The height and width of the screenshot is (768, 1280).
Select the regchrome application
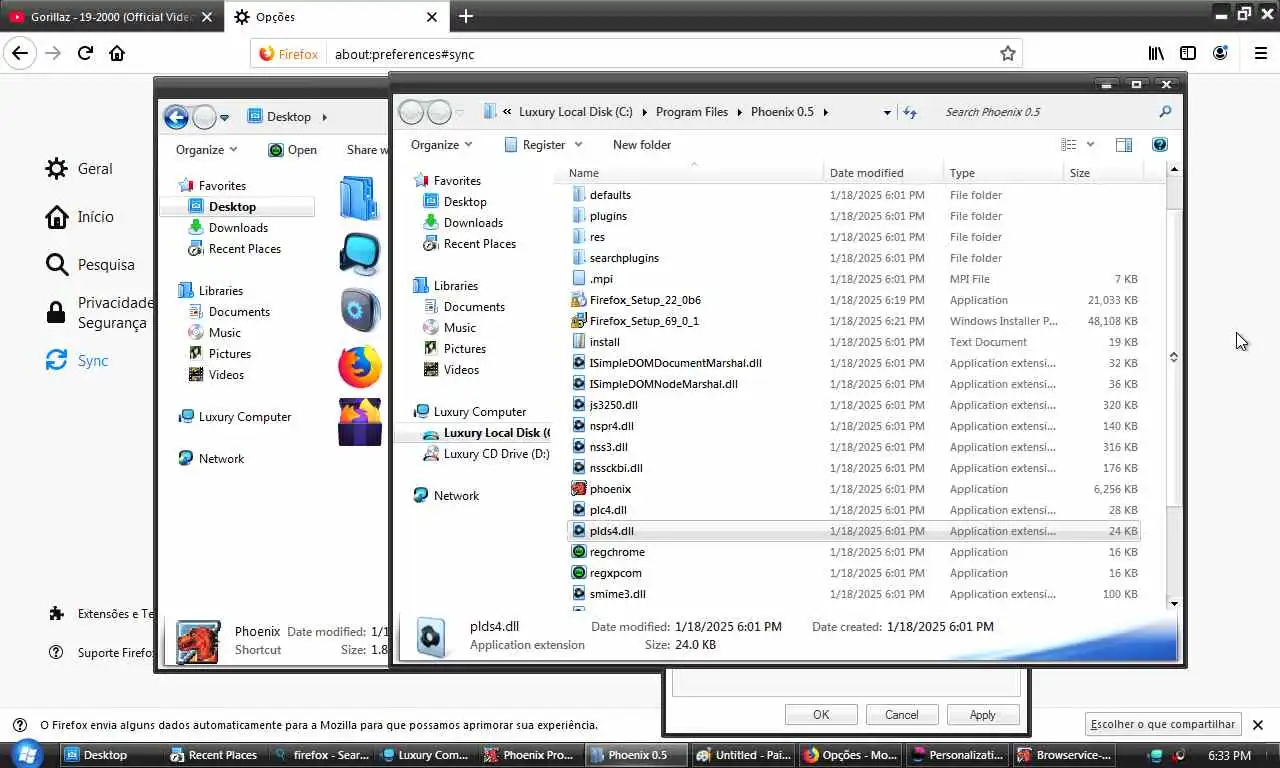tap(617, 552)
